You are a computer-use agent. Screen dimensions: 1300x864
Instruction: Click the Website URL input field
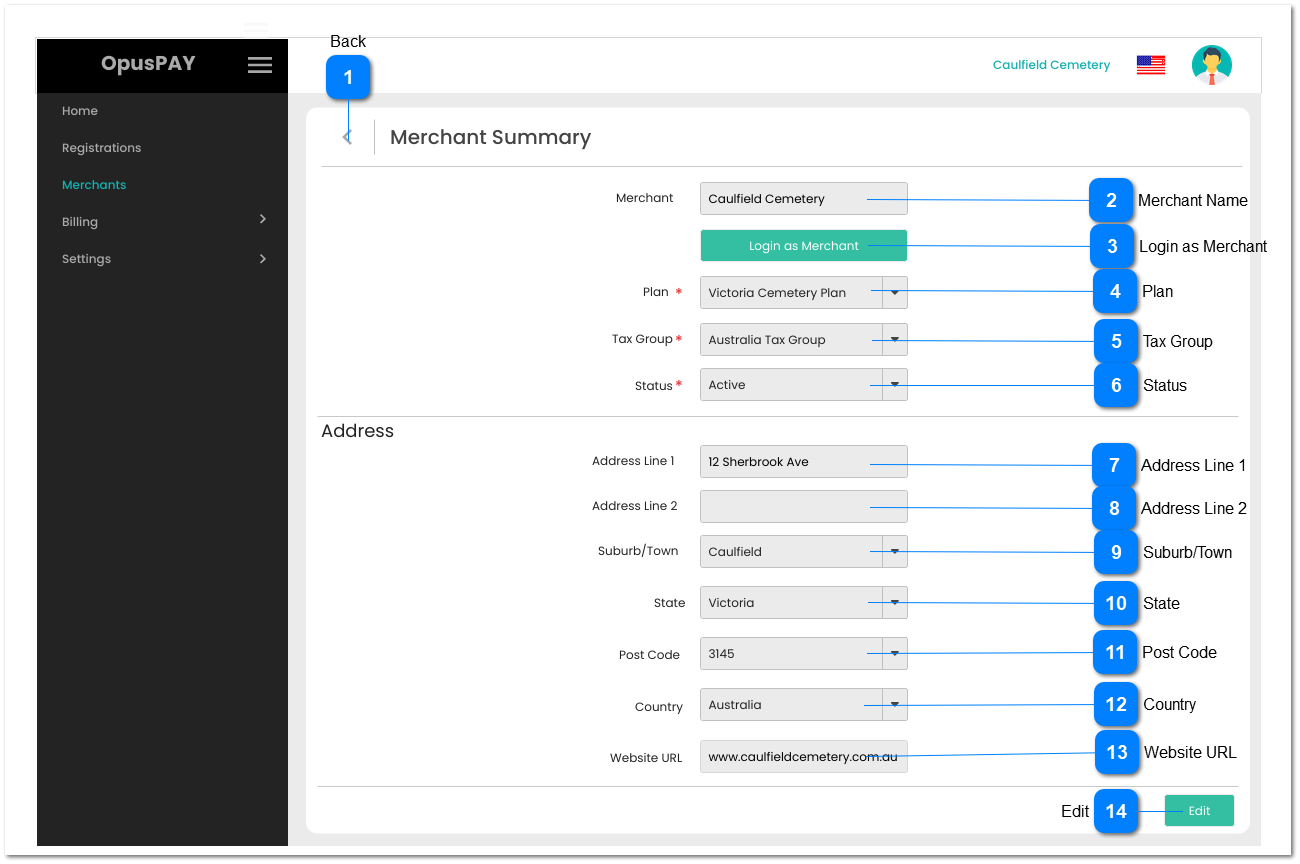pyautogui.click(x=803, y=757)
